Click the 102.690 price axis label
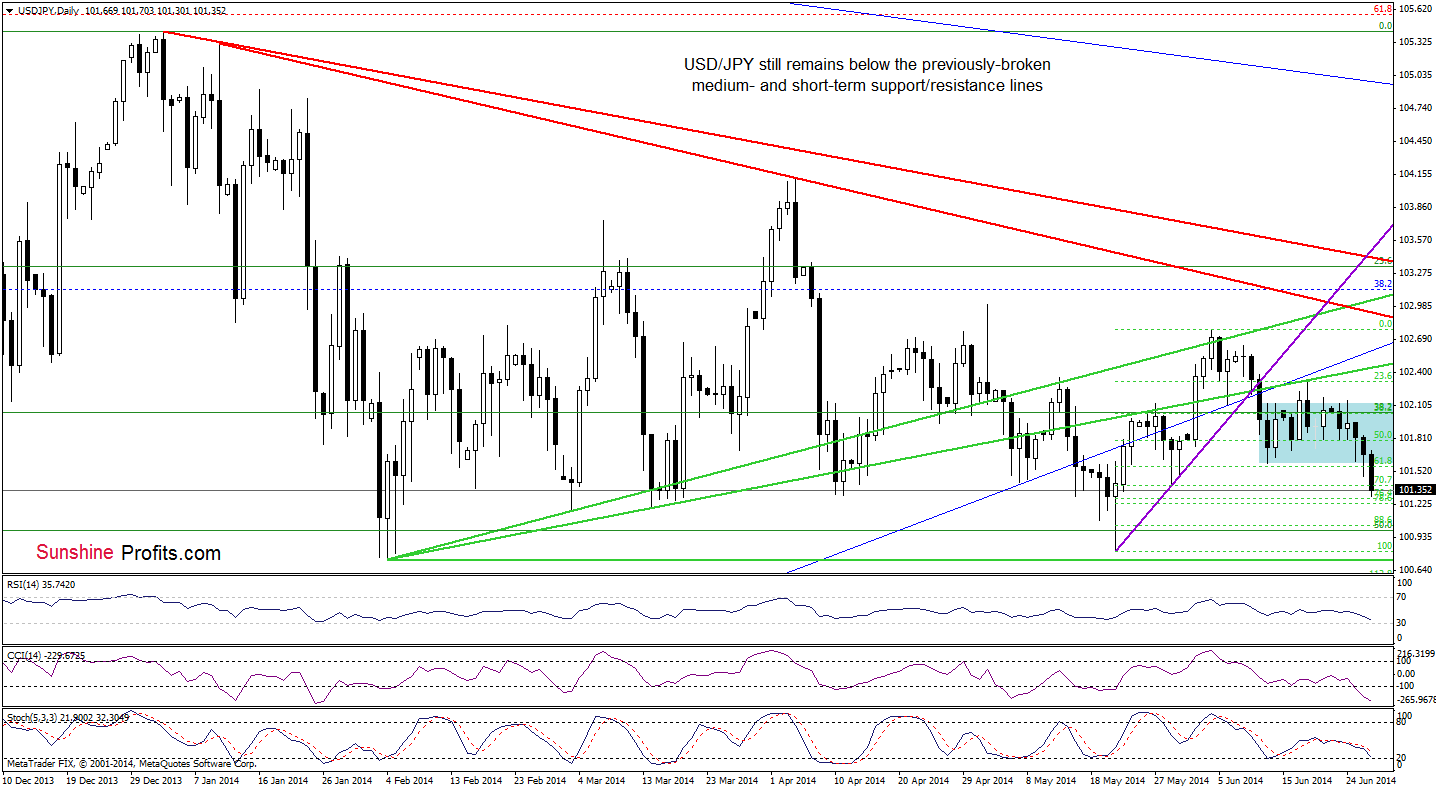The width and height of the screenshot is (1436, 789). (1415, 338)
